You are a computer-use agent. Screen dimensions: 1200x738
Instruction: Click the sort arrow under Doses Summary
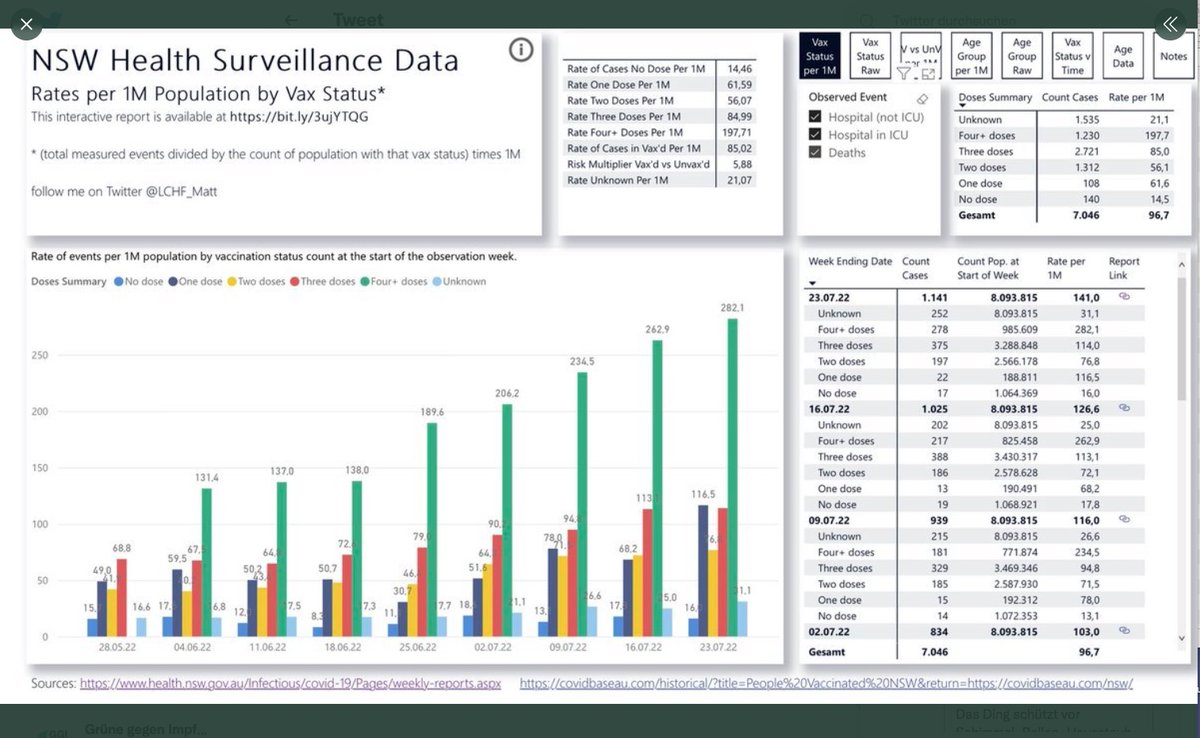pos(962,107)
